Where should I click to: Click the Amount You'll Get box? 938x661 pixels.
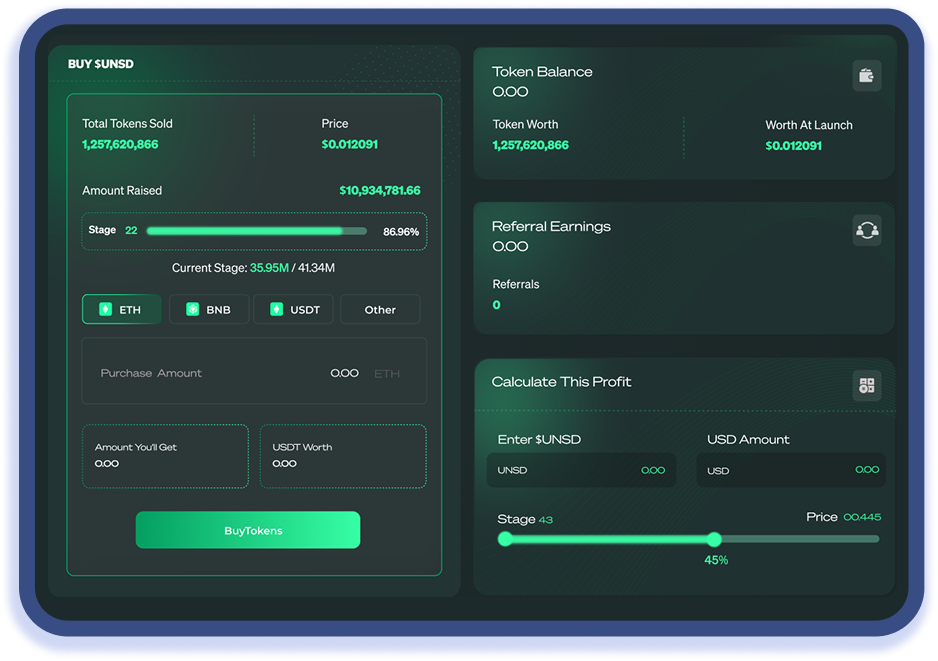click(x=165, y=456)
